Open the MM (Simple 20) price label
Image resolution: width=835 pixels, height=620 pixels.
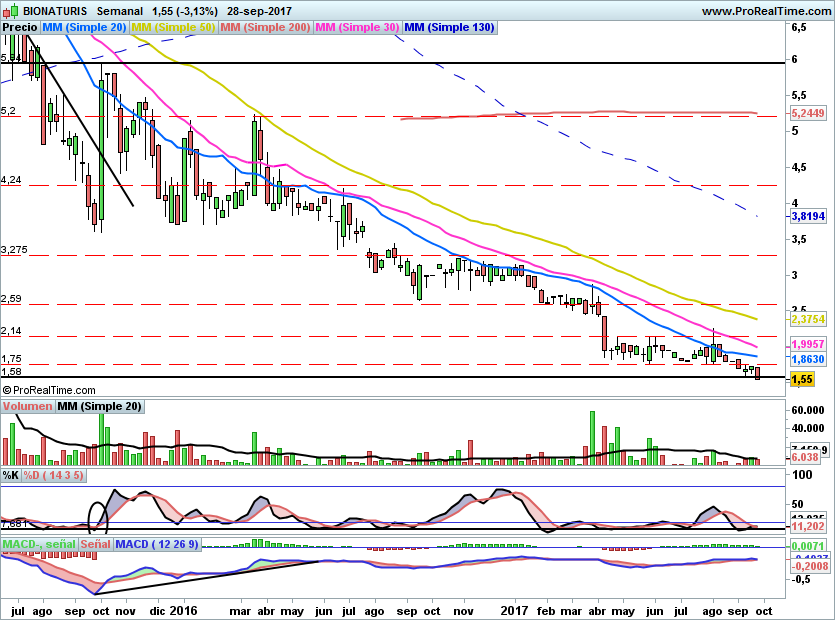(84, 27)
